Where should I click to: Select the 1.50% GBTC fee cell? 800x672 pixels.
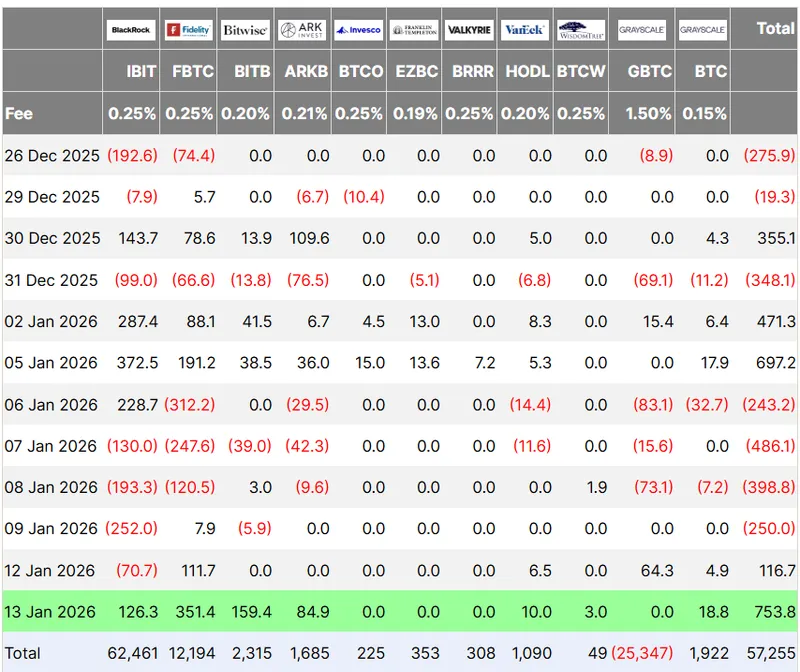[x=648, y=114]
